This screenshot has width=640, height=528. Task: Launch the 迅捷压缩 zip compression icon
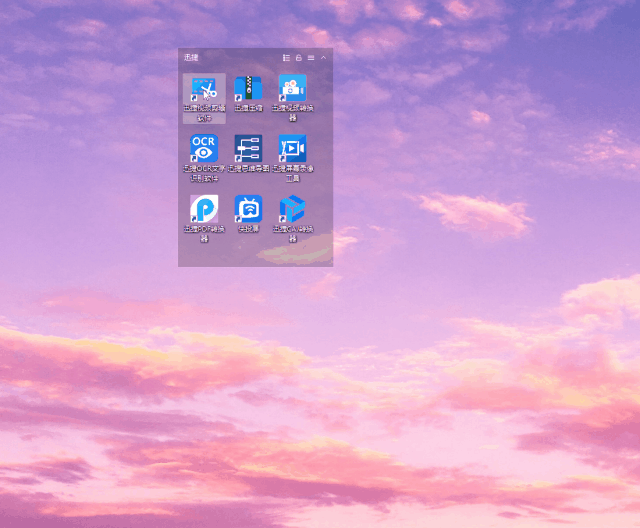pyautogui.click(x=248, y=89)
